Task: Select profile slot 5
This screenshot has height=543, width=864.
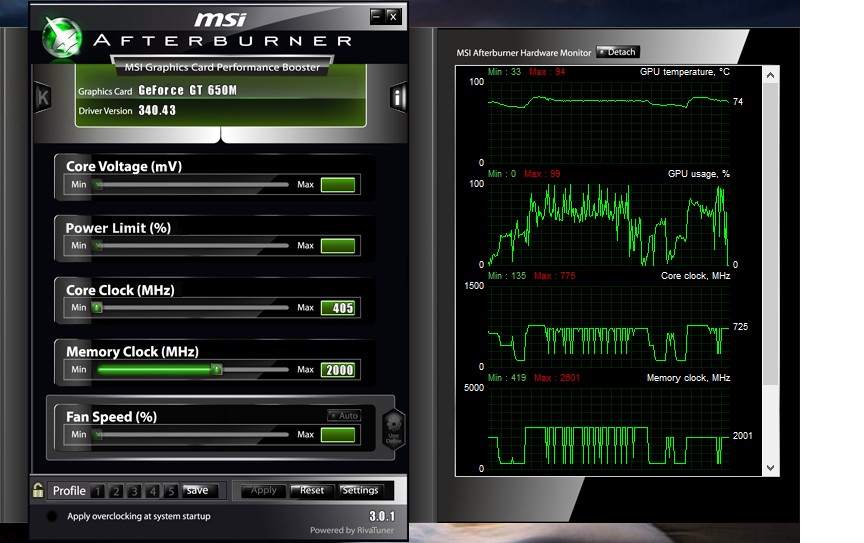Action: tap(171, 491)
